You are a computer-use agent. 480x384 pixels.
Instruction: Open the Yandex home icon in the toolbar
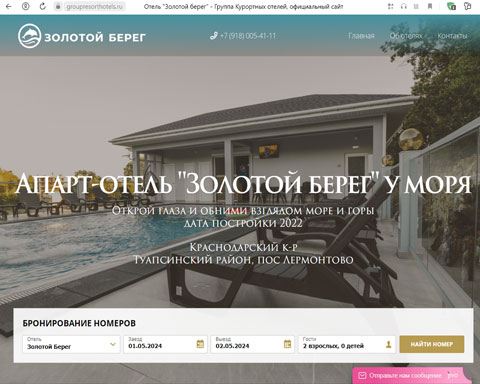click(26, 6)
